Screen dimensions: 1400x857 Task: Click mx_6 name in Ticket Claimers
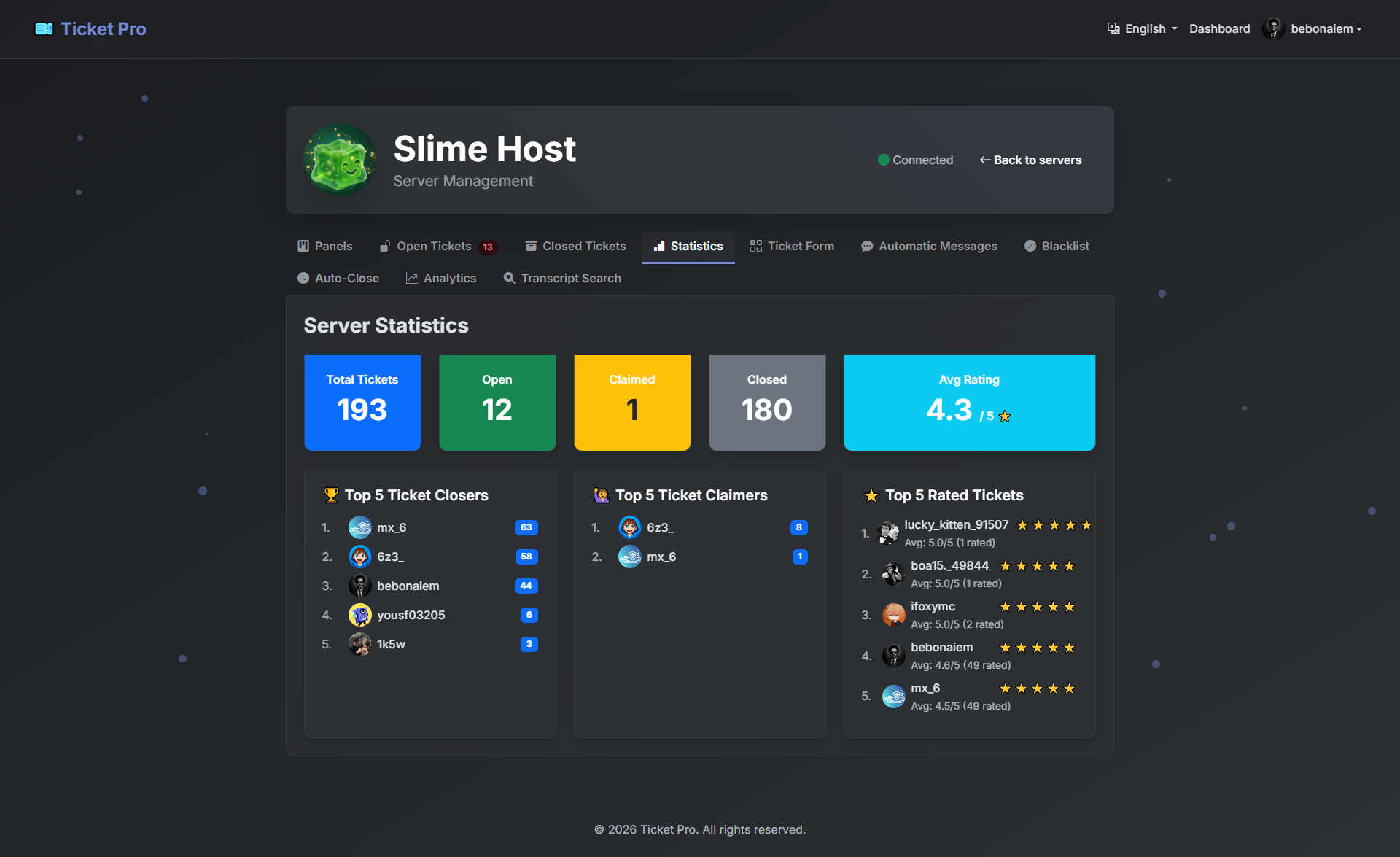(x=661, y=557)
